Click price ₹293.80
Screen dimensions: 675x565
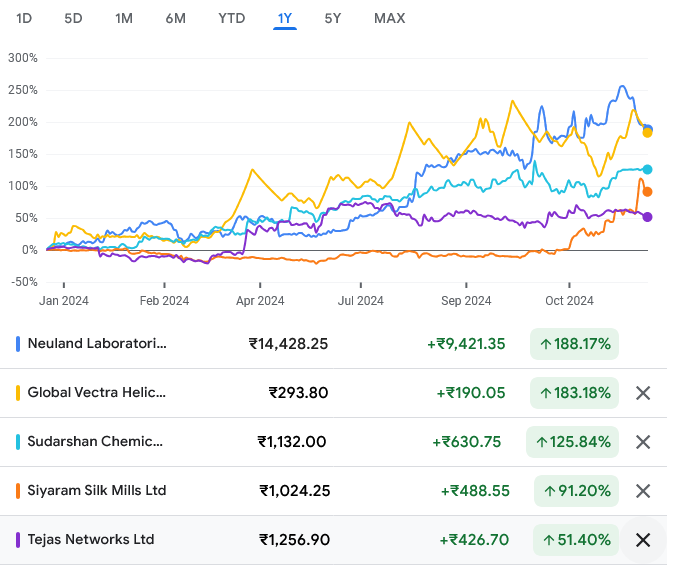coord(298,393)
